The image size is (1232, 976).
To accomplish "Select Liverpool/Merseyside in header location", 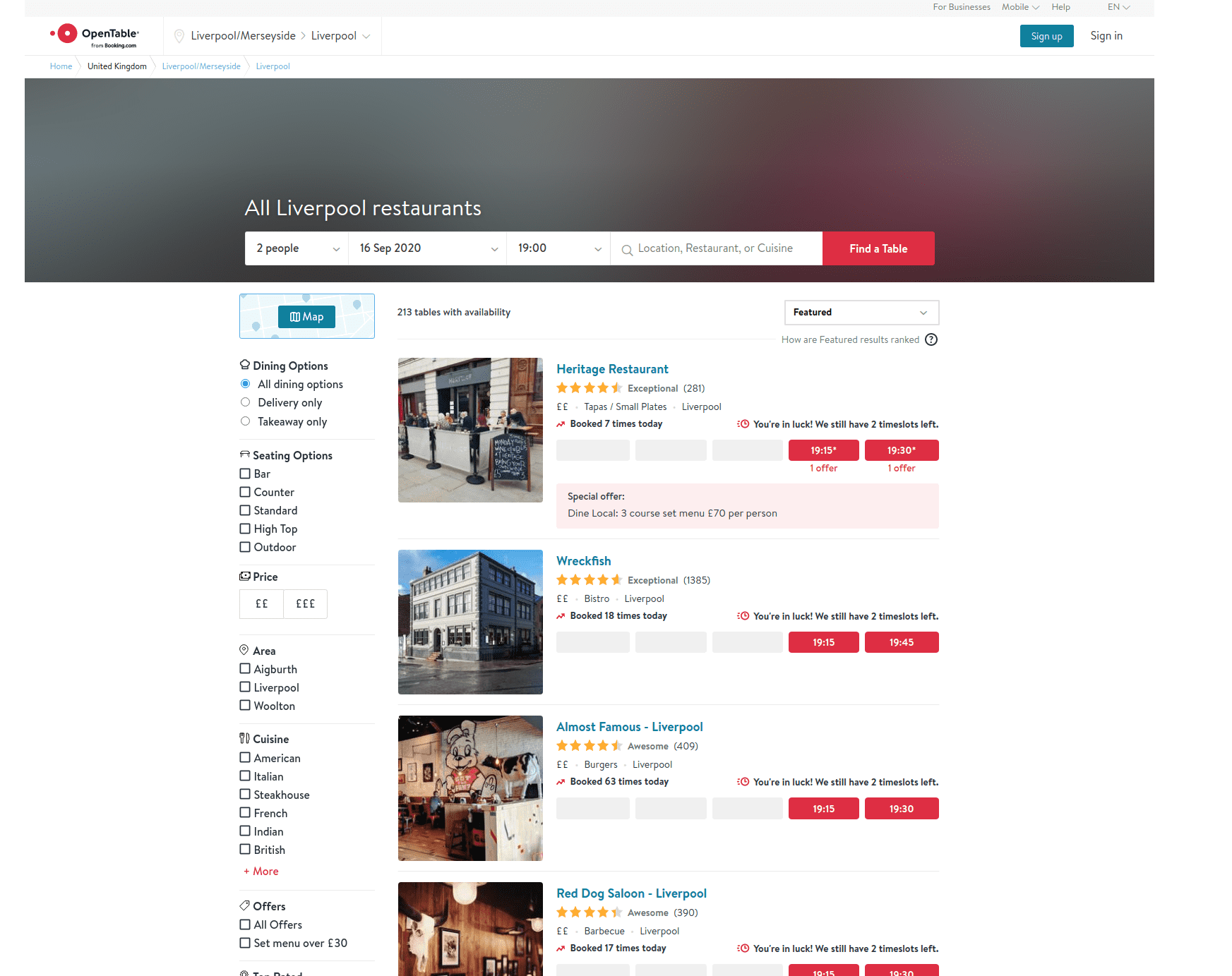I will coord(243,36).
